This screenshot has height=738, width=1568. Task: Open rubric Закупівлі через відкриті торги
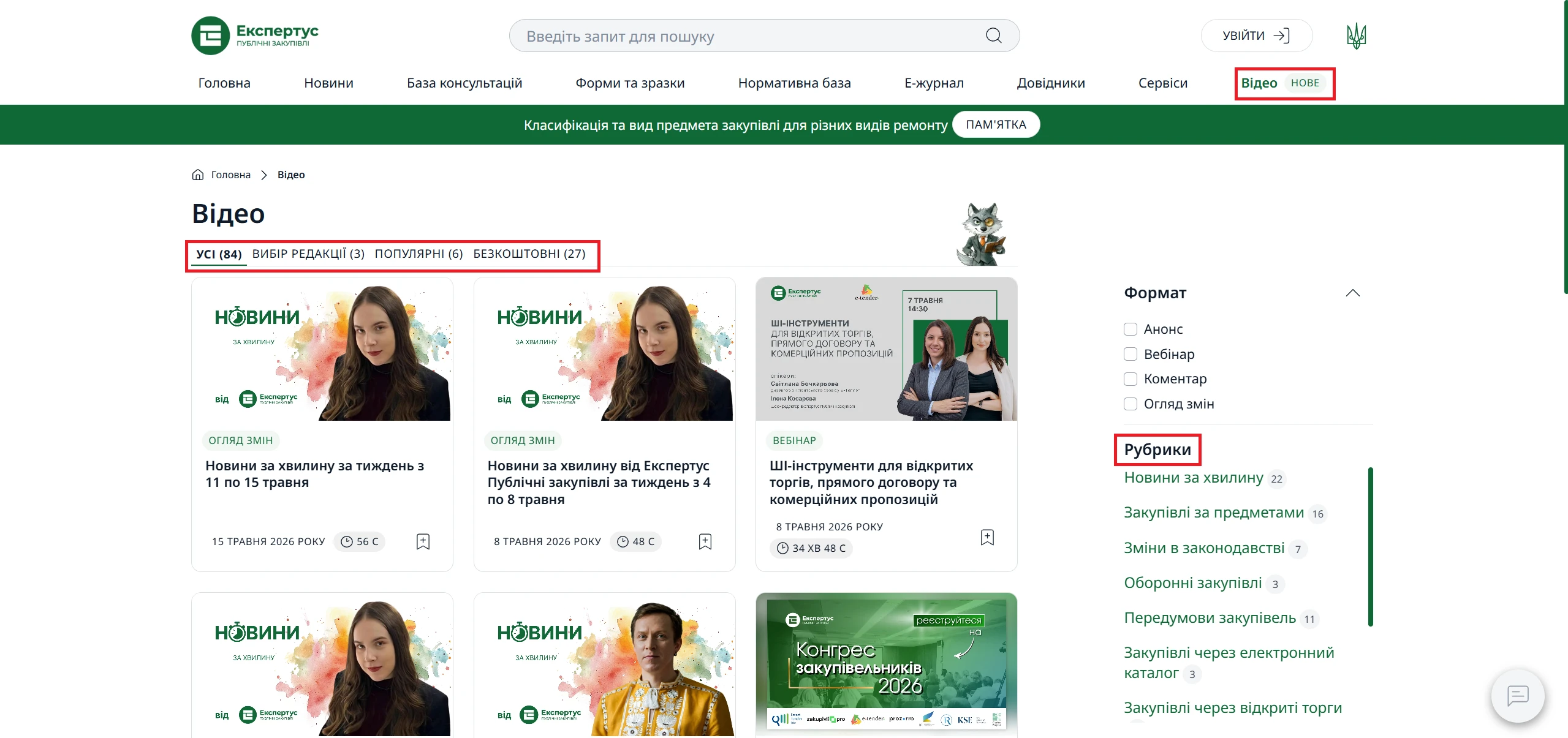click(x=1232, y=708)
